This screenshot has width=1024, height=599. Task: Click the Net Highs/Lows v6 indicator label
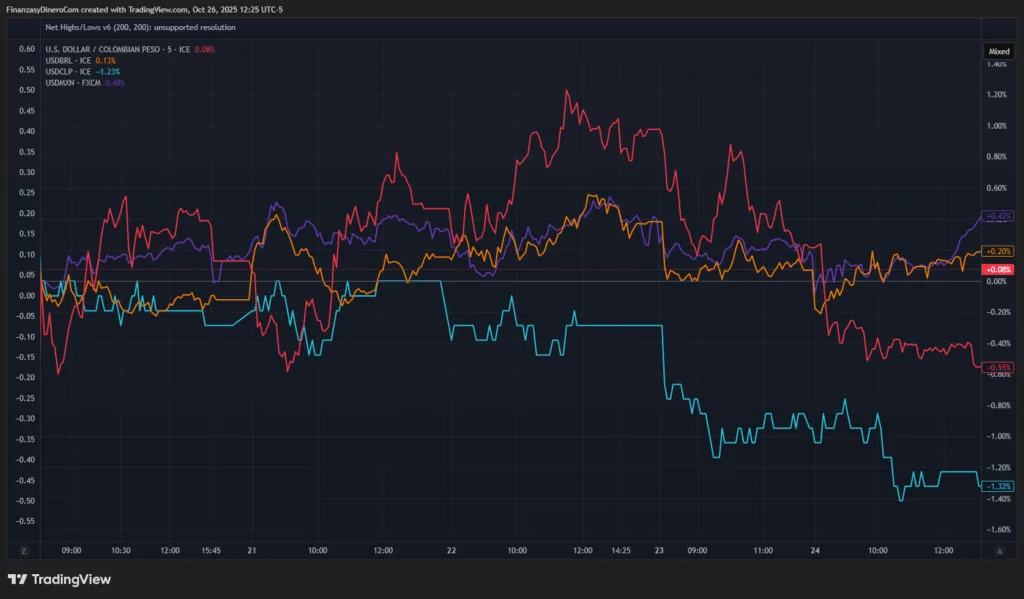point(140,27)
